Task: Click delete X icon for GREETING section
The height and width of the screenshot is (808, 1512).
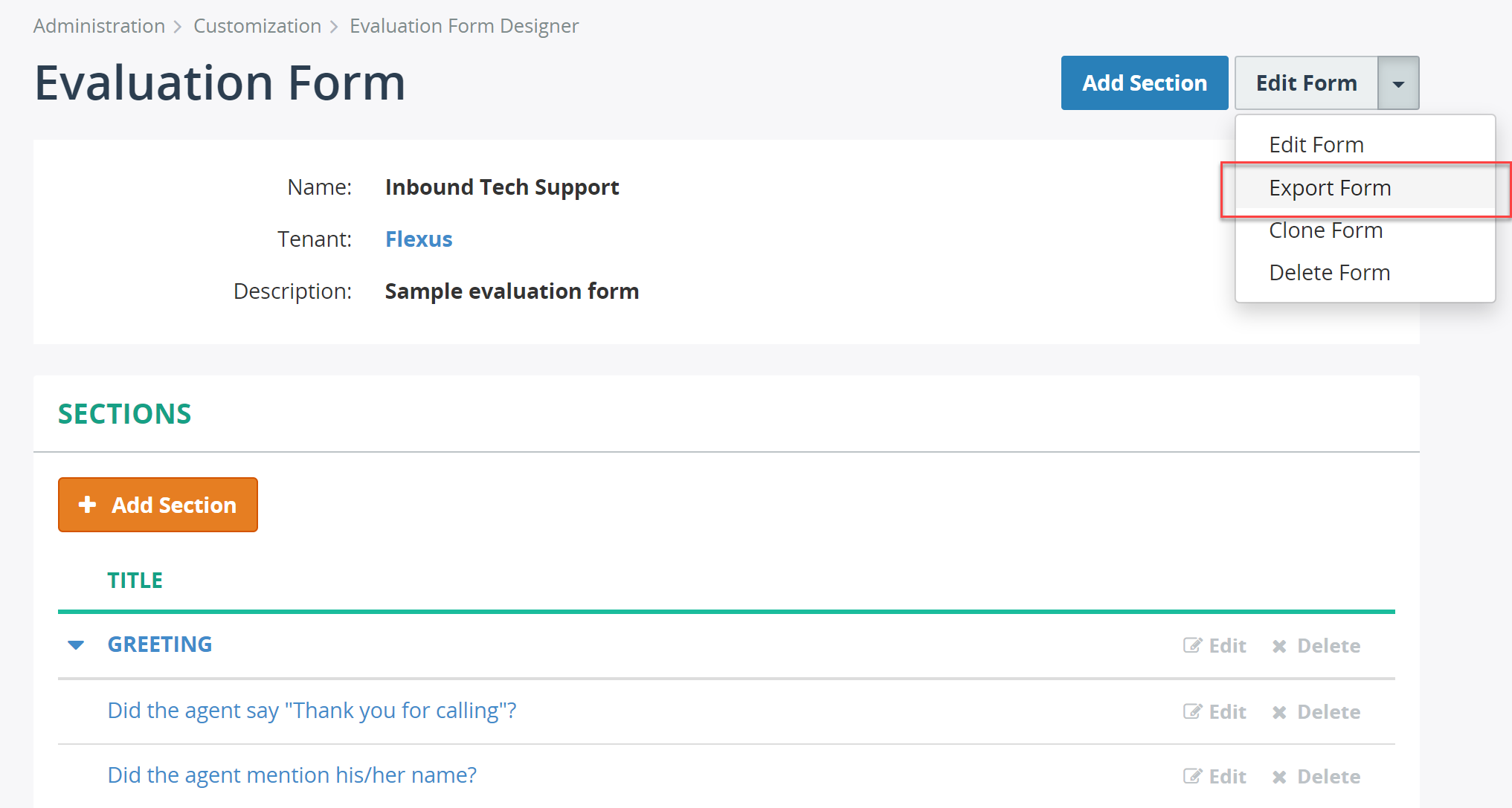Action: (1279, 646)
